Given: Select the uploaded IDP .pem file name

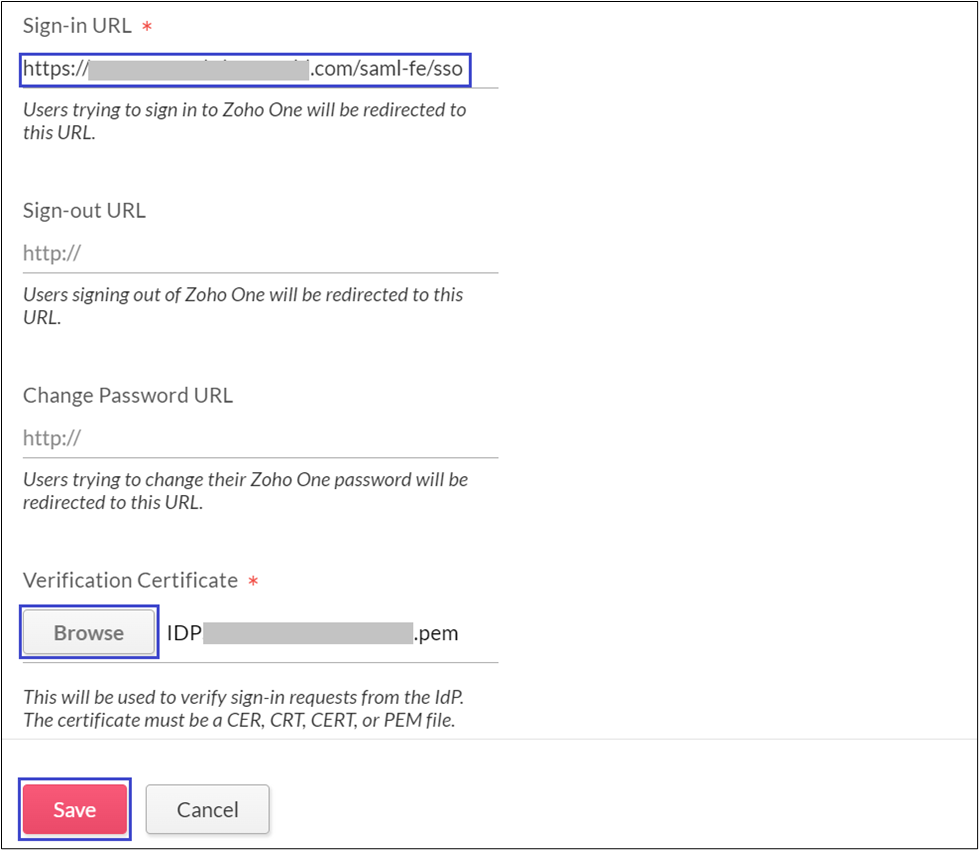Looking at the screenshot, I should pos(312,633).
